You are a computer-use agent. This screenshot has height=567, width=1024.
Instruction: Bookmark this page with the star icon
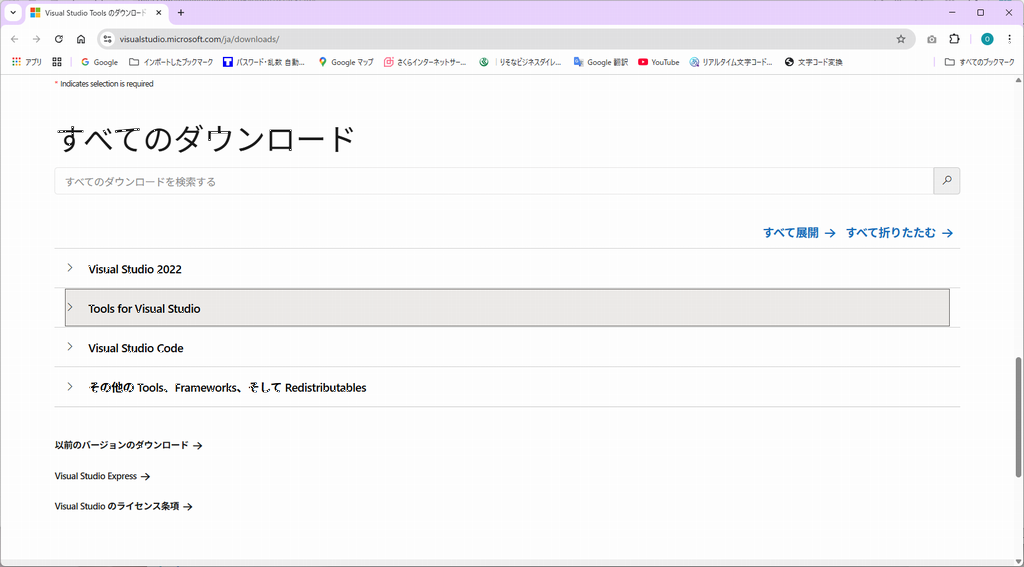[900, 39]
